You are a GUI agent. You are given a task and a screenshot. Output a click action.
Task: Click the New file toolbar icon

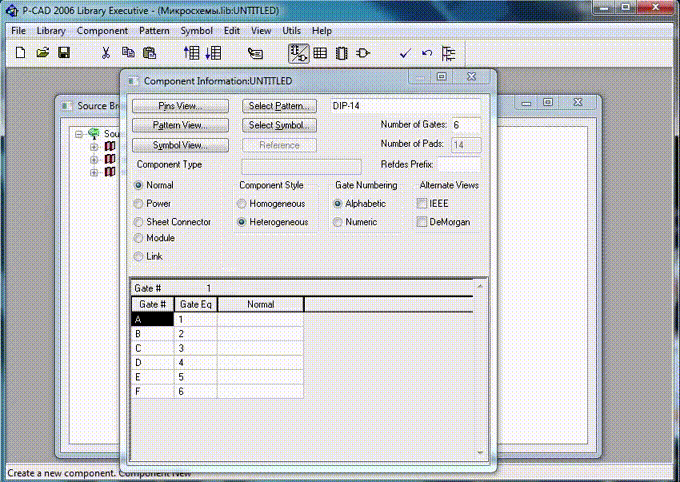[x=20, y=53]
